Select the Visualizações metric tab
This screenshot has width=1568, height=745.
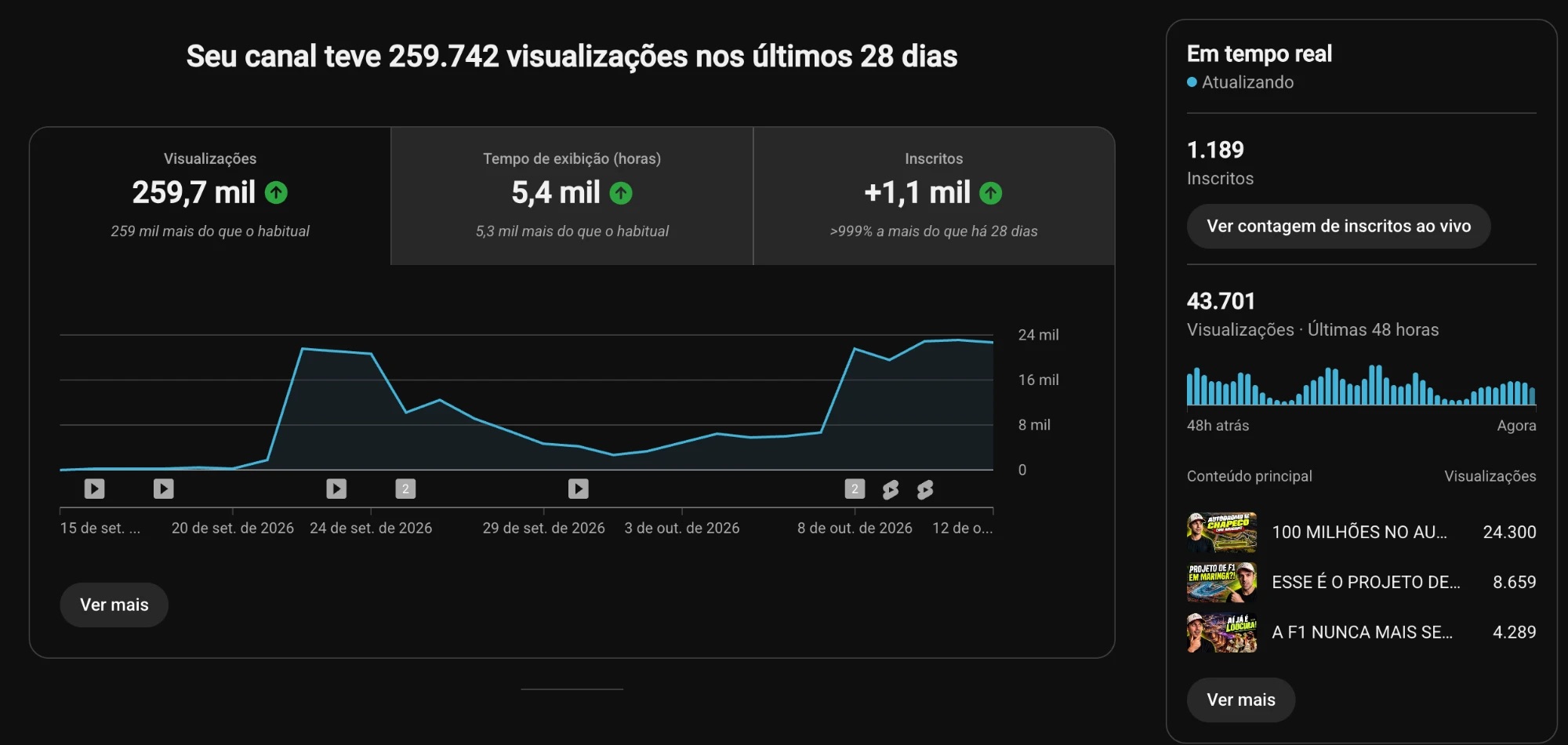coord(210,196)
